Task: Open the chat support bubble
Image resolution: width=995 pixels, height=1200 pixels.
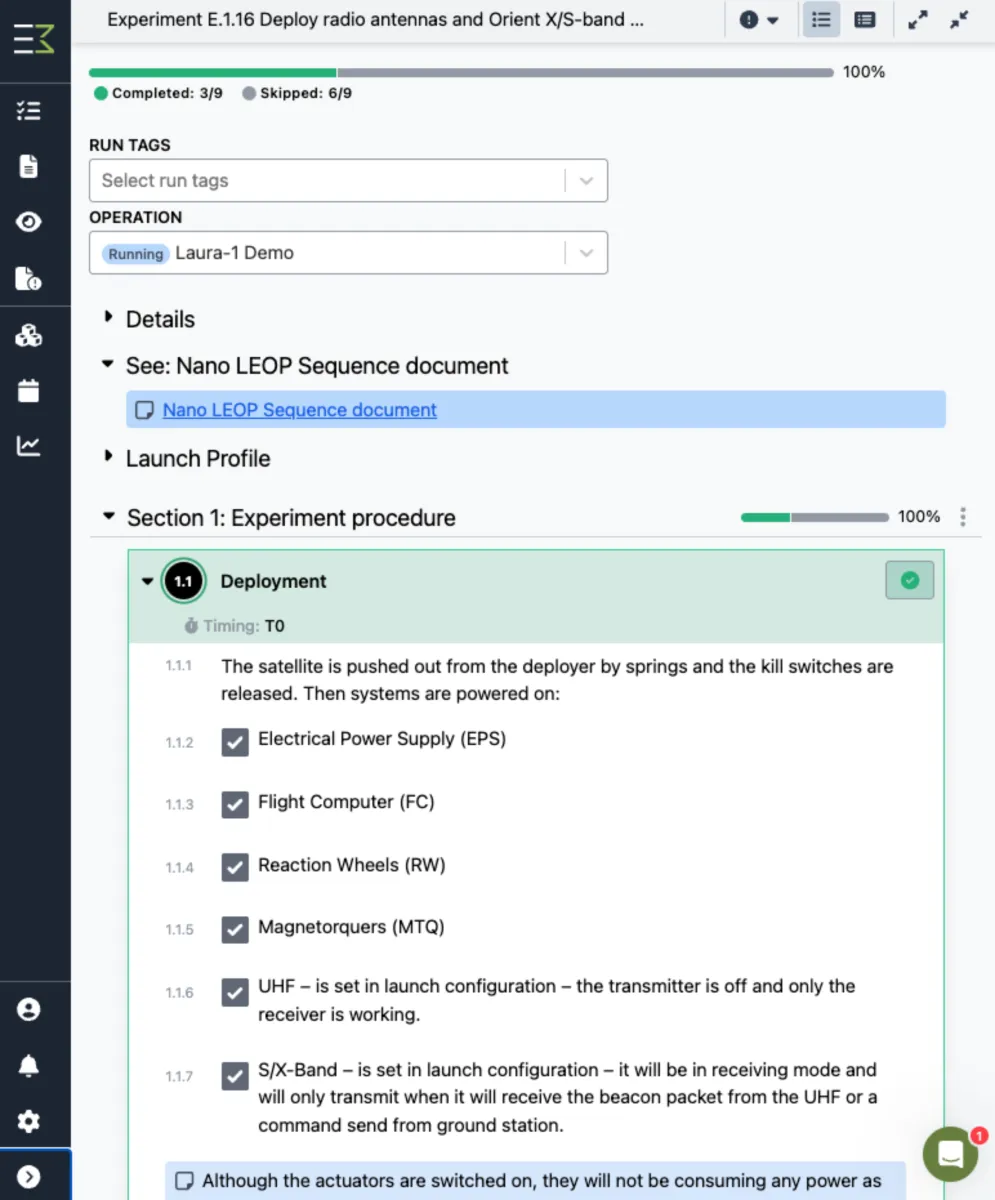Action: 951,1155
